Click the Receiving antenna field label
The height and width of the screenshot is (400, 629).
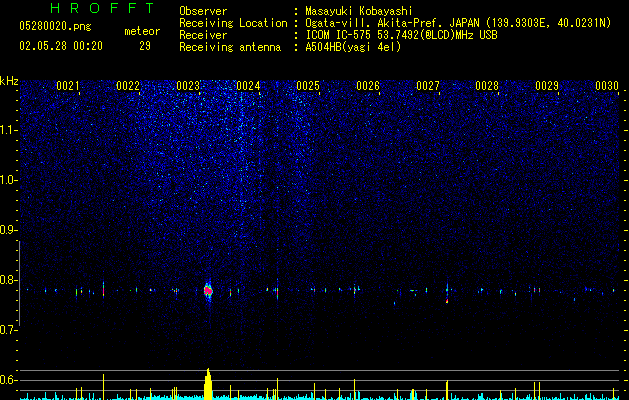click(x=230, y=47)
